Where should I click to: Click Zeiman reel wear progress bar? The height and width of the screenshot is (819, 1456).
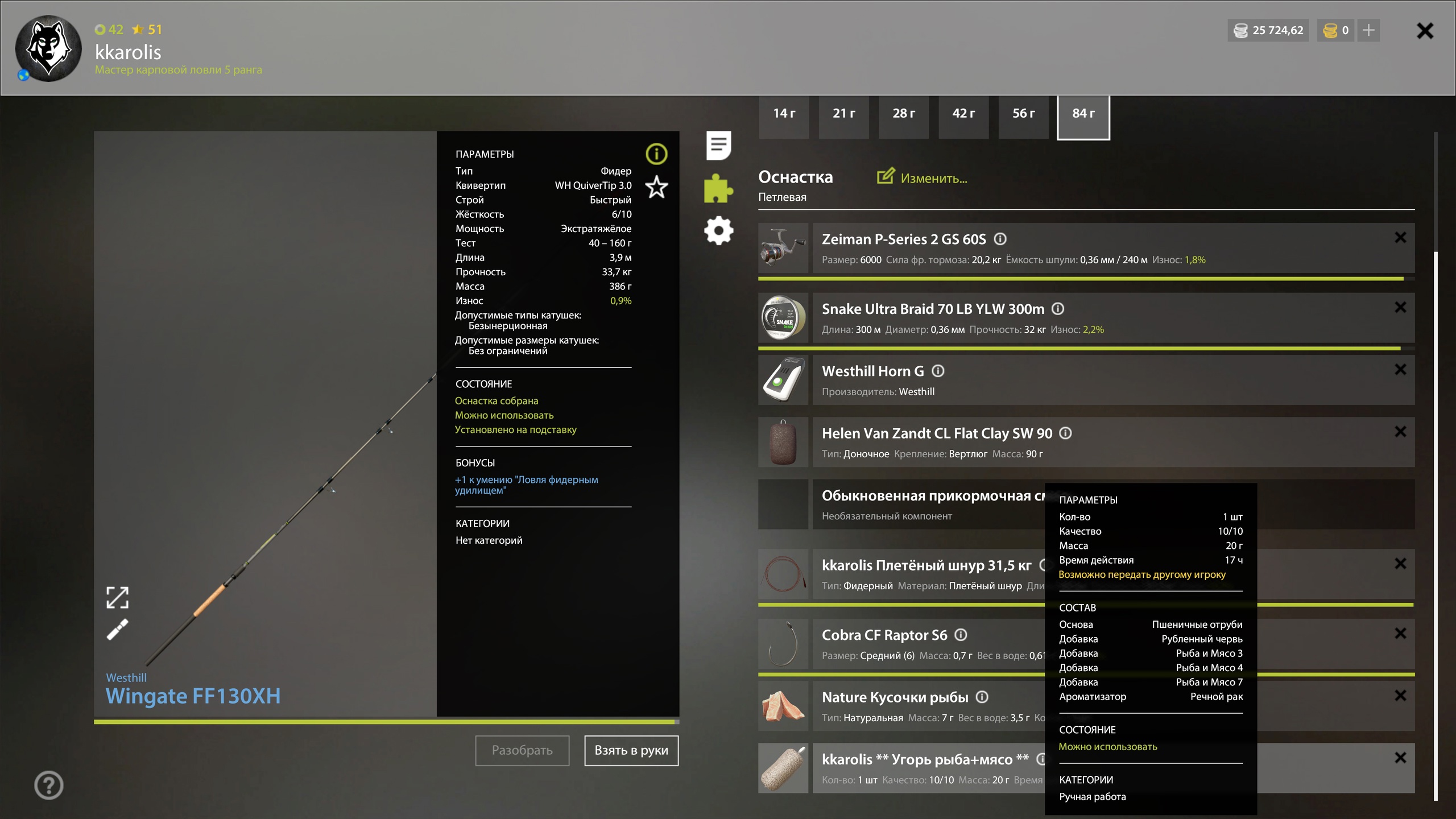[x=1086, y=279]
